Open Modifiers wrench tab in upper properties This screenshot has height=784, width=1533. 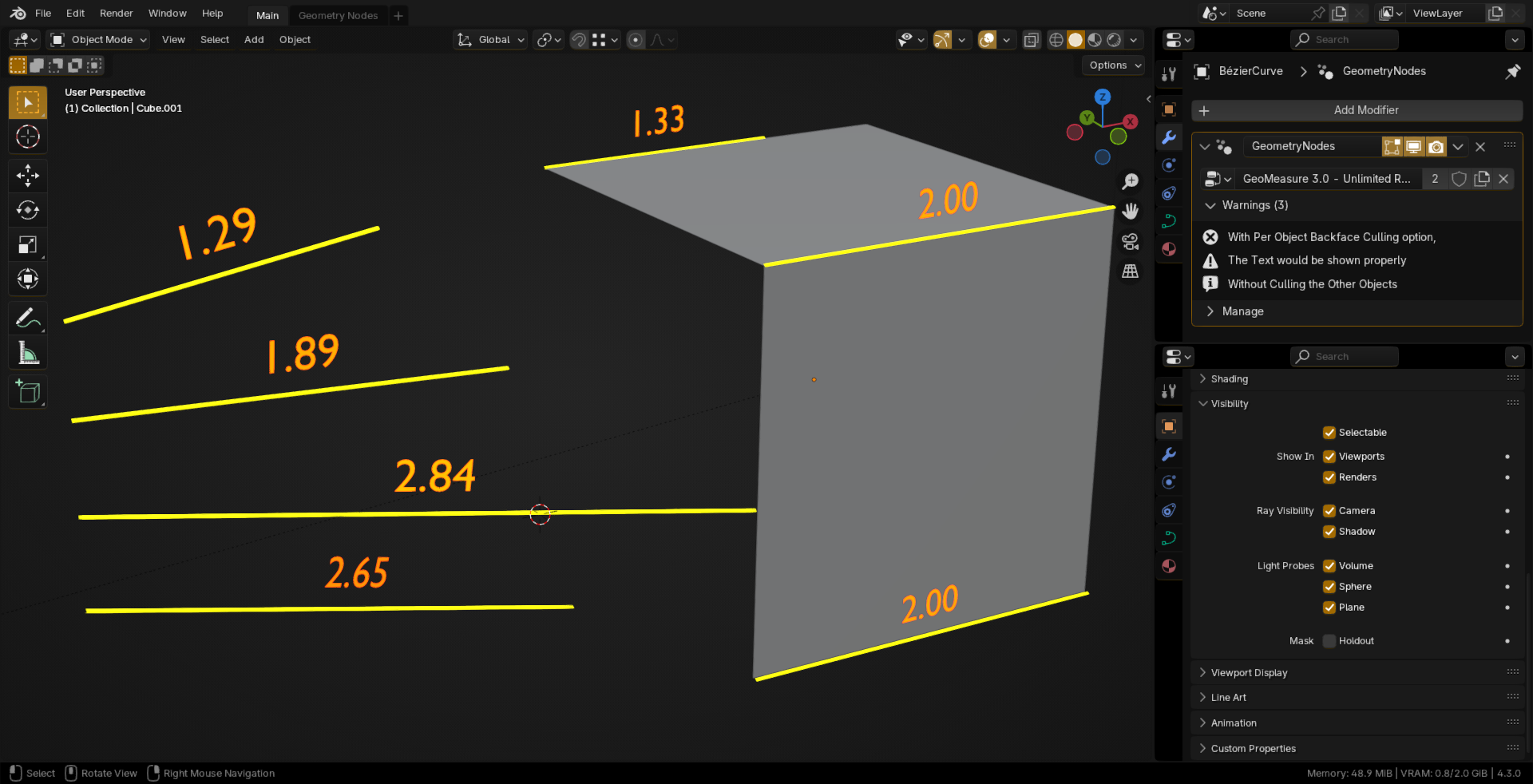click(1169, 137)
